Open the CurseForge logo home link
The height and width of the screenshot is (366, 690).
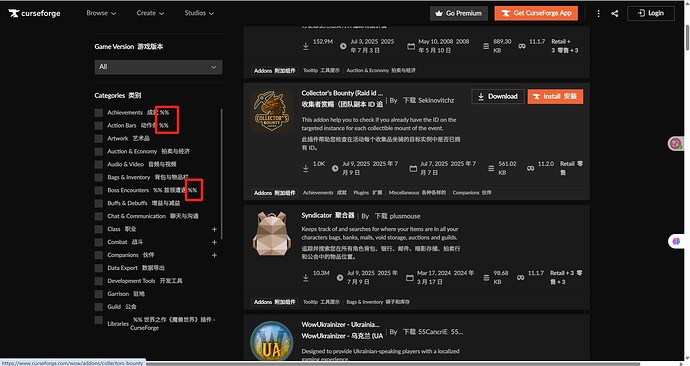pyautogui.click(x=34, y=13)
